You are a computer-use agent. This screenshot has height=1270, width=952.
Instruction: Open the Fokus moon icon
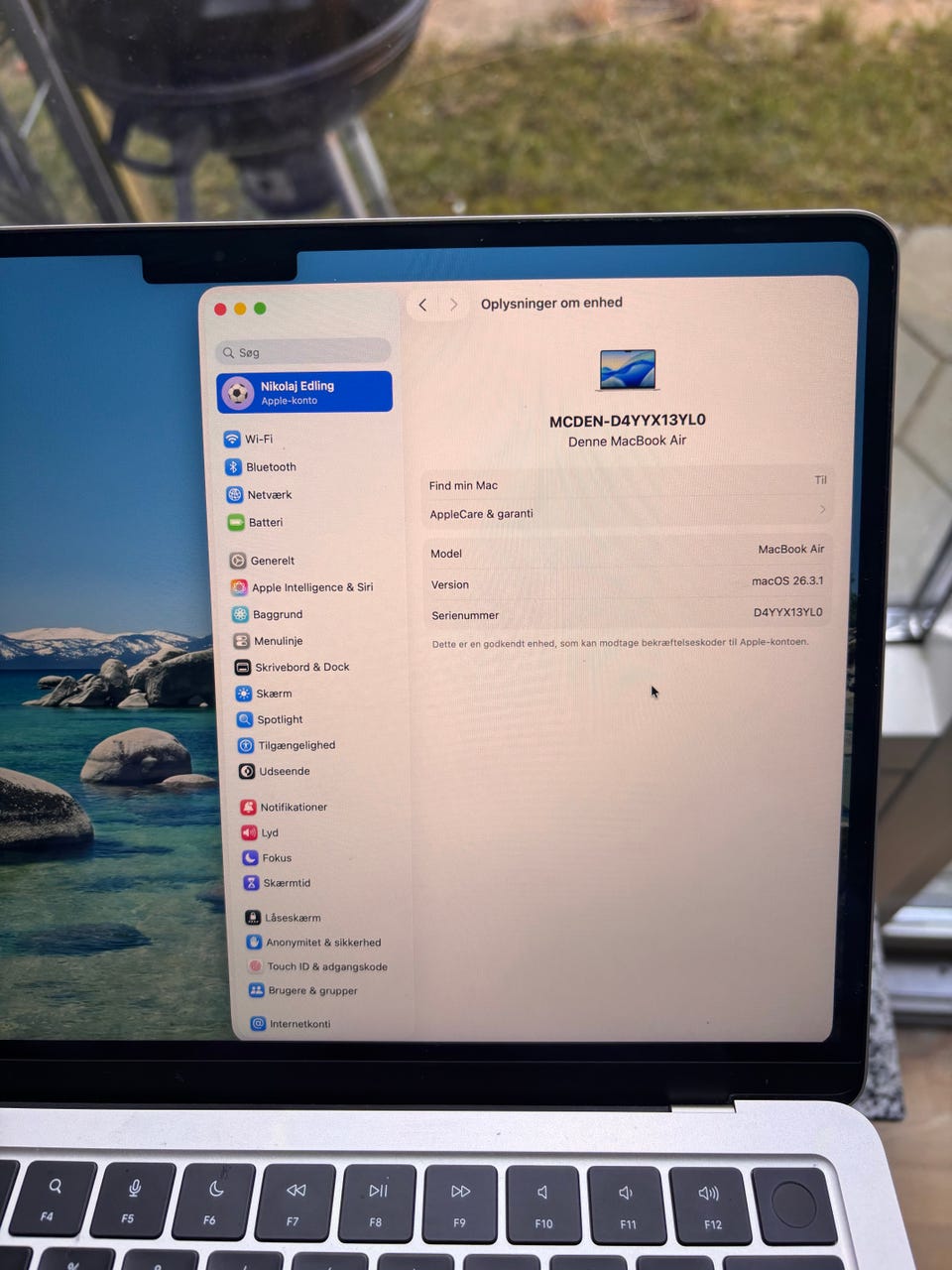(250, 857)
